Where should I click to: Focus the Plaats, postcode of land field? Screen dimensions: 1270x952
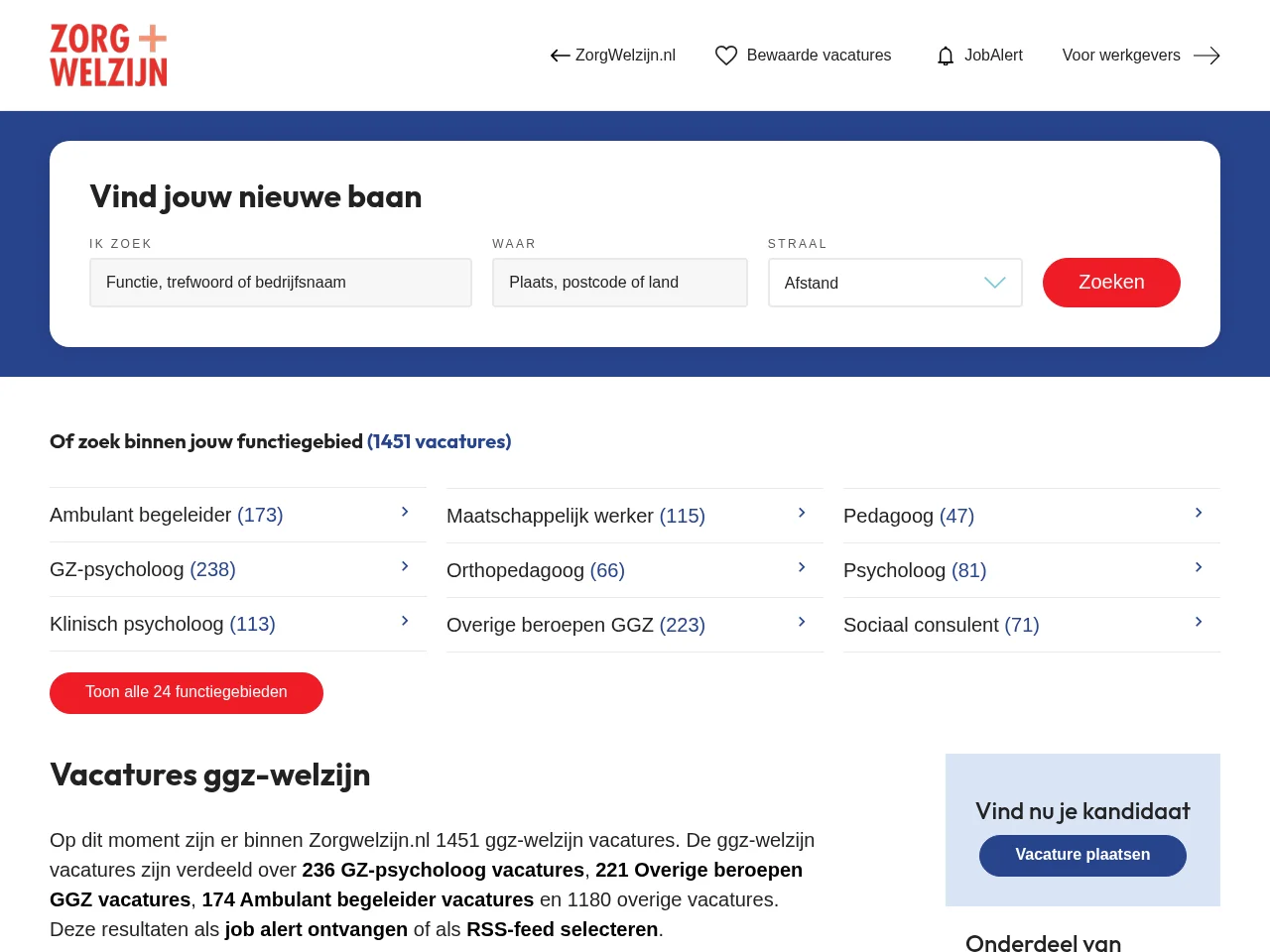pyautogui.click(x=620, y=283)
